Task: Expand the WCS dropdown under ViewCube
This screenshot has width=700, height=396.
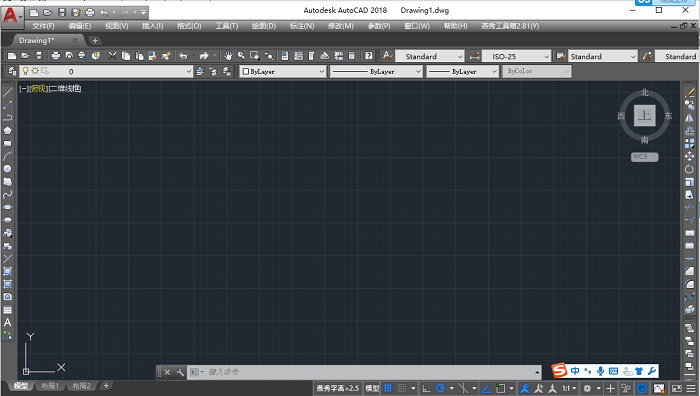Action: click(x=645, y=157)
